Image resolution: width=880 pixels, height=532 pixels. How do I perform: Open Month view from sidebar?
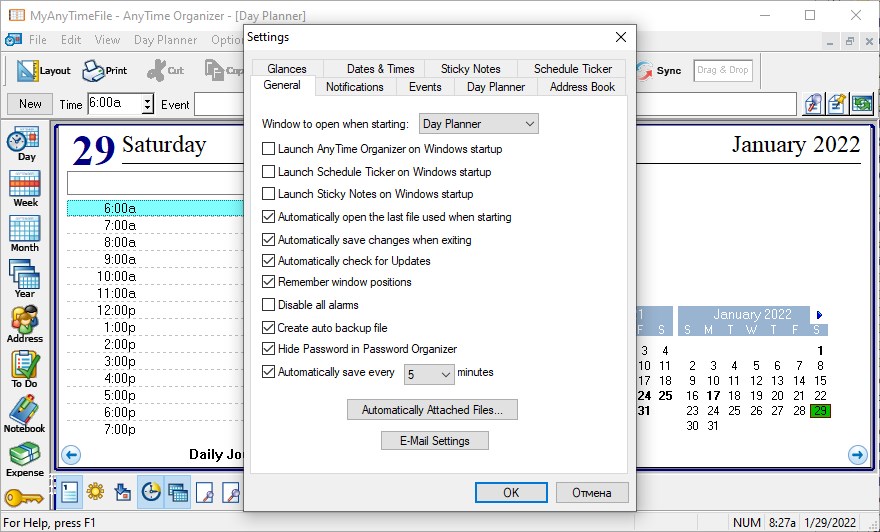tap(25, 234)
